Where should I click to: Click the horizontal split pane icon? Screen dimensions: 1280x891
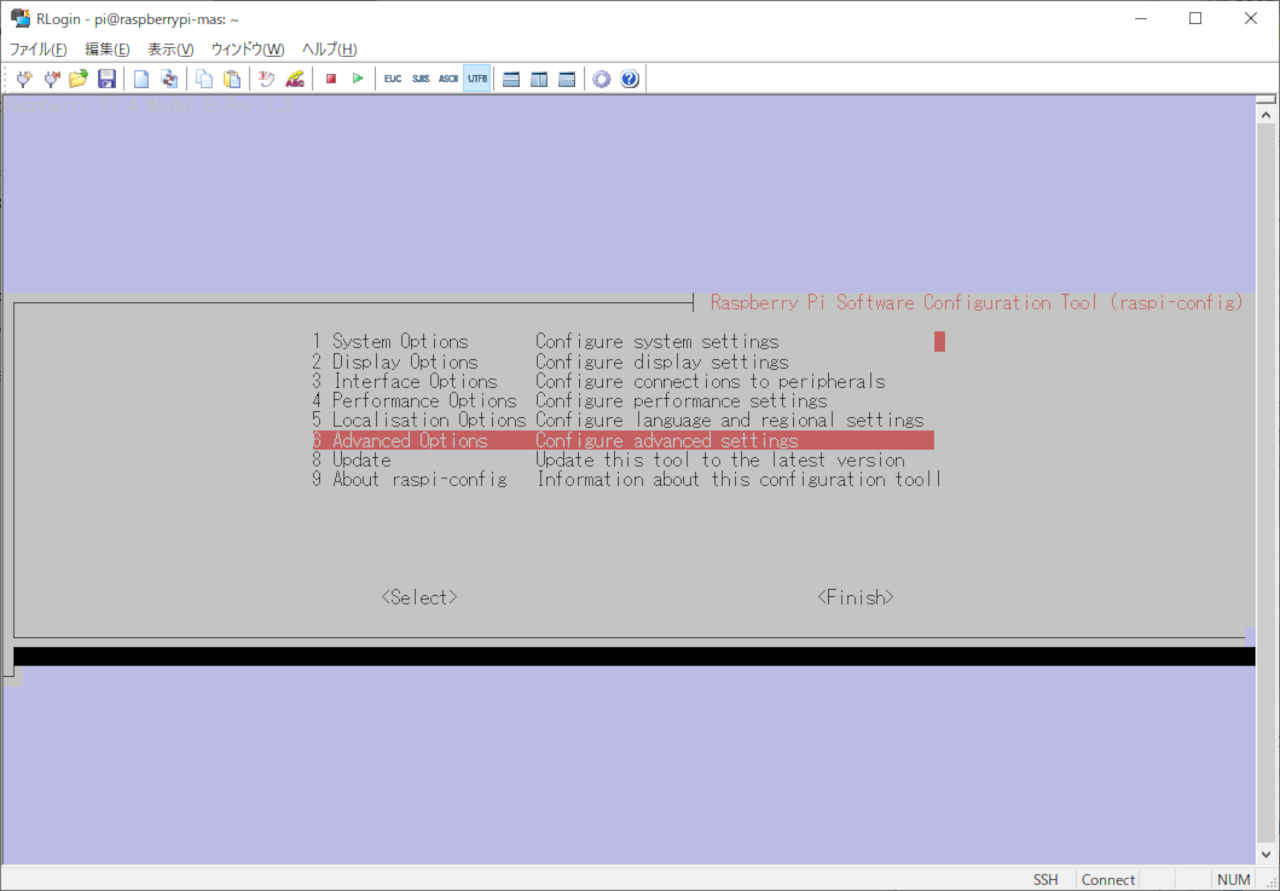pyautogui.click(x=512, y=79)
